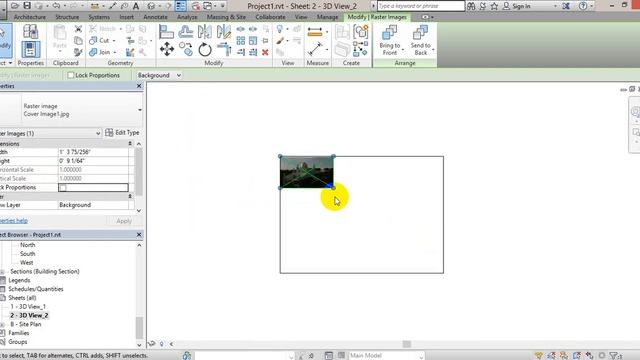Select the Offset tool
The width and height of the screenshot is (640, 360).
tap(186, 32)
